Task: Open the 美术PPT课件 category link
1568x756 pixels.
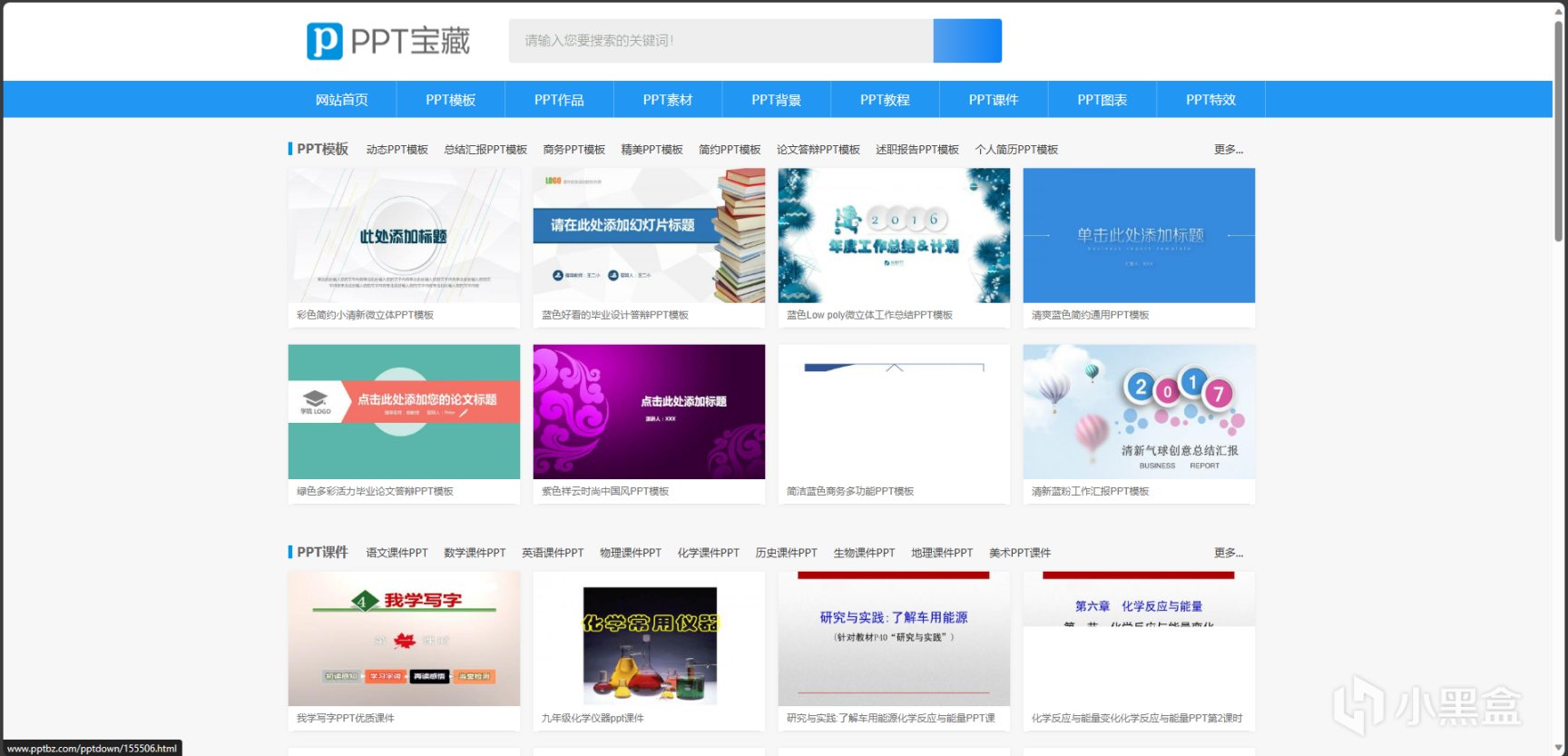Action: 1020,553
